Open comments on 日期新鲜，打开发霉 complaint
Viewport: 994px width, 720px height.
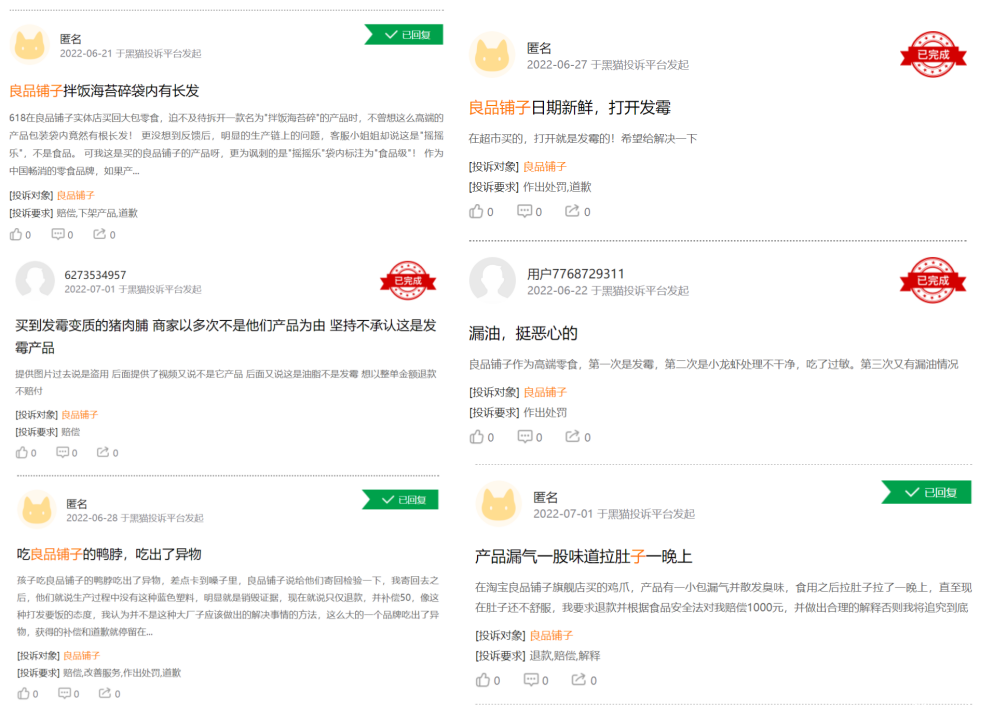click(x=529, y=212)
